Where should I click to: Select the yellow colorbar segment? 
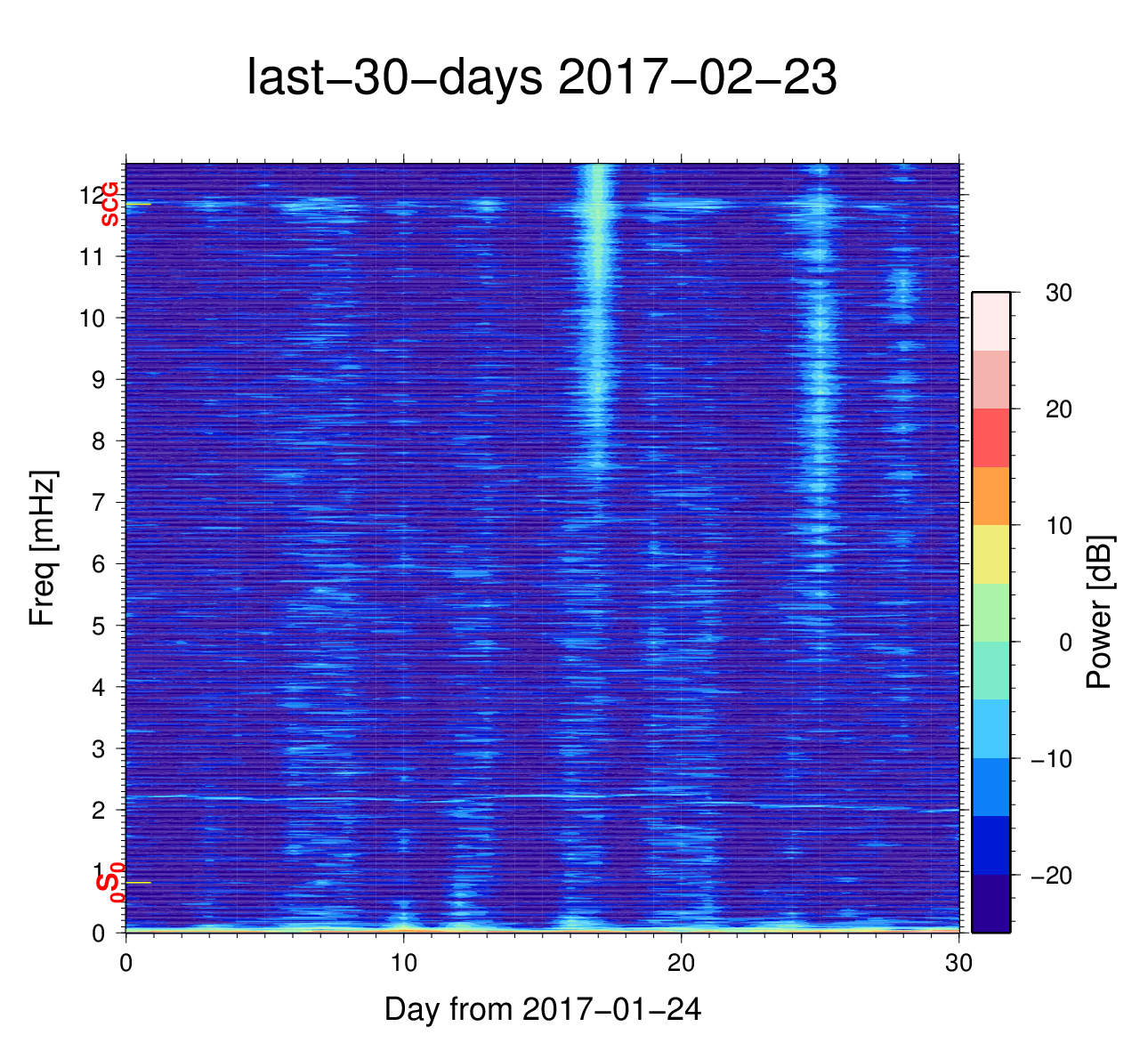click(990, 554)
